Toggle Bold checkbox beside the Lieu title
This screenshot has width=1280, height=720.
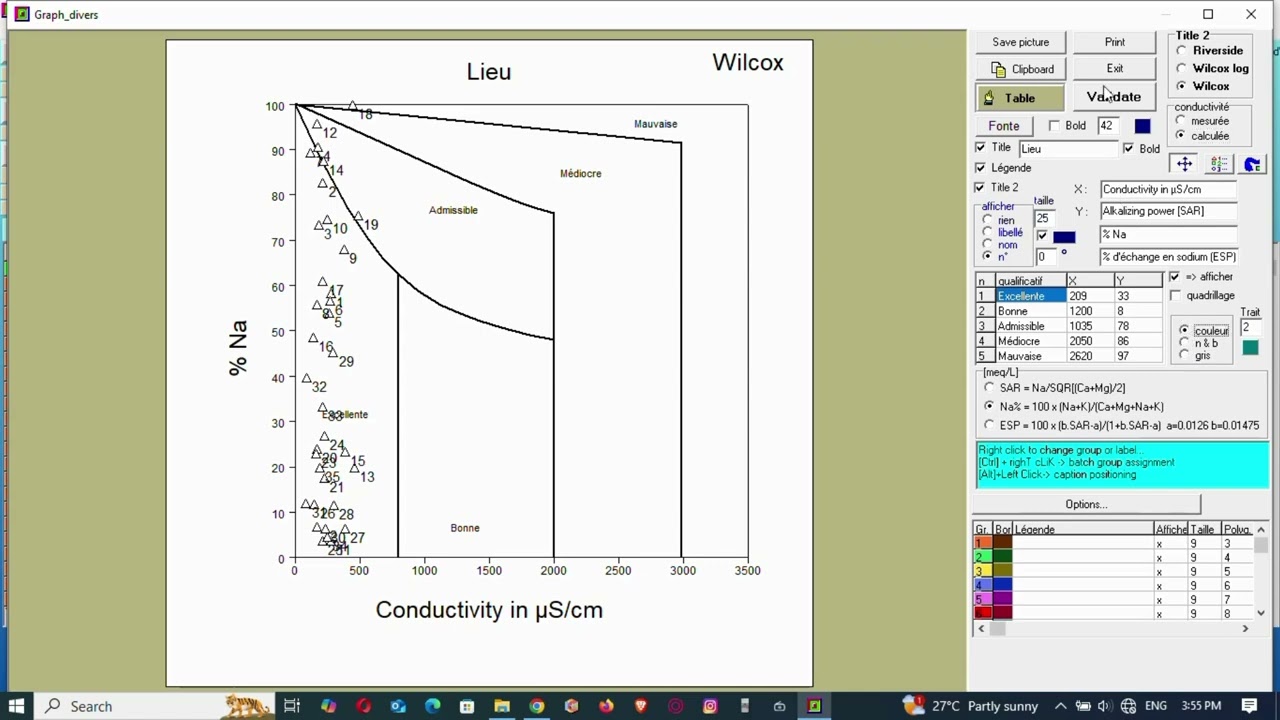point(1129,149)
